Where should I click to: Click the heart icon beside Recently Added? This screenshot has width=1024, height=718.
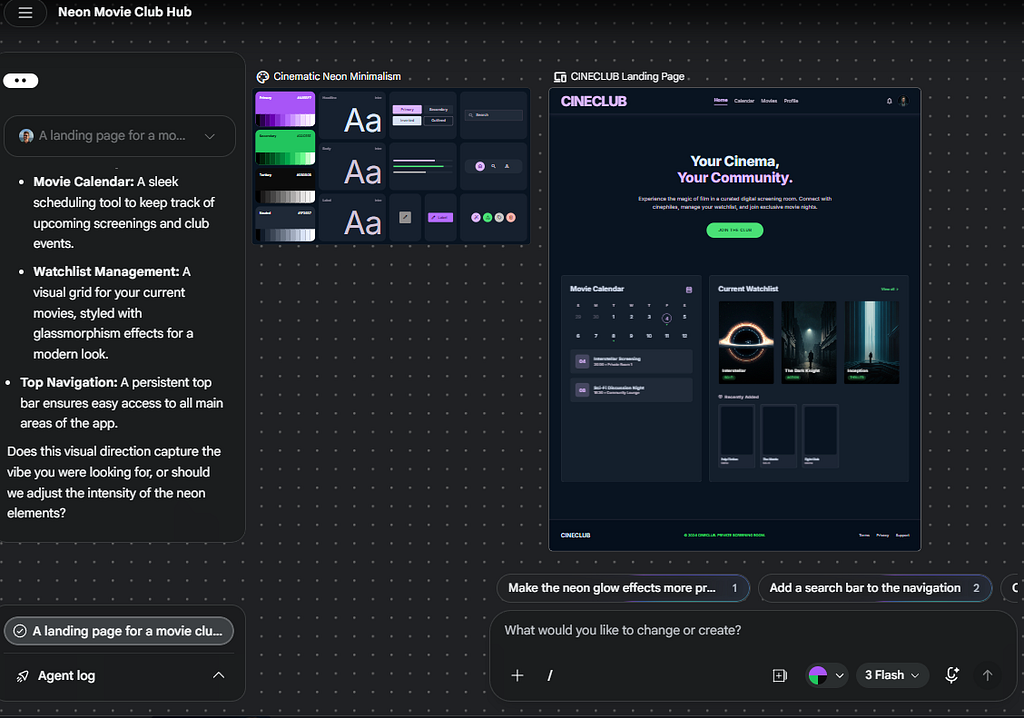tap(720, 397)
